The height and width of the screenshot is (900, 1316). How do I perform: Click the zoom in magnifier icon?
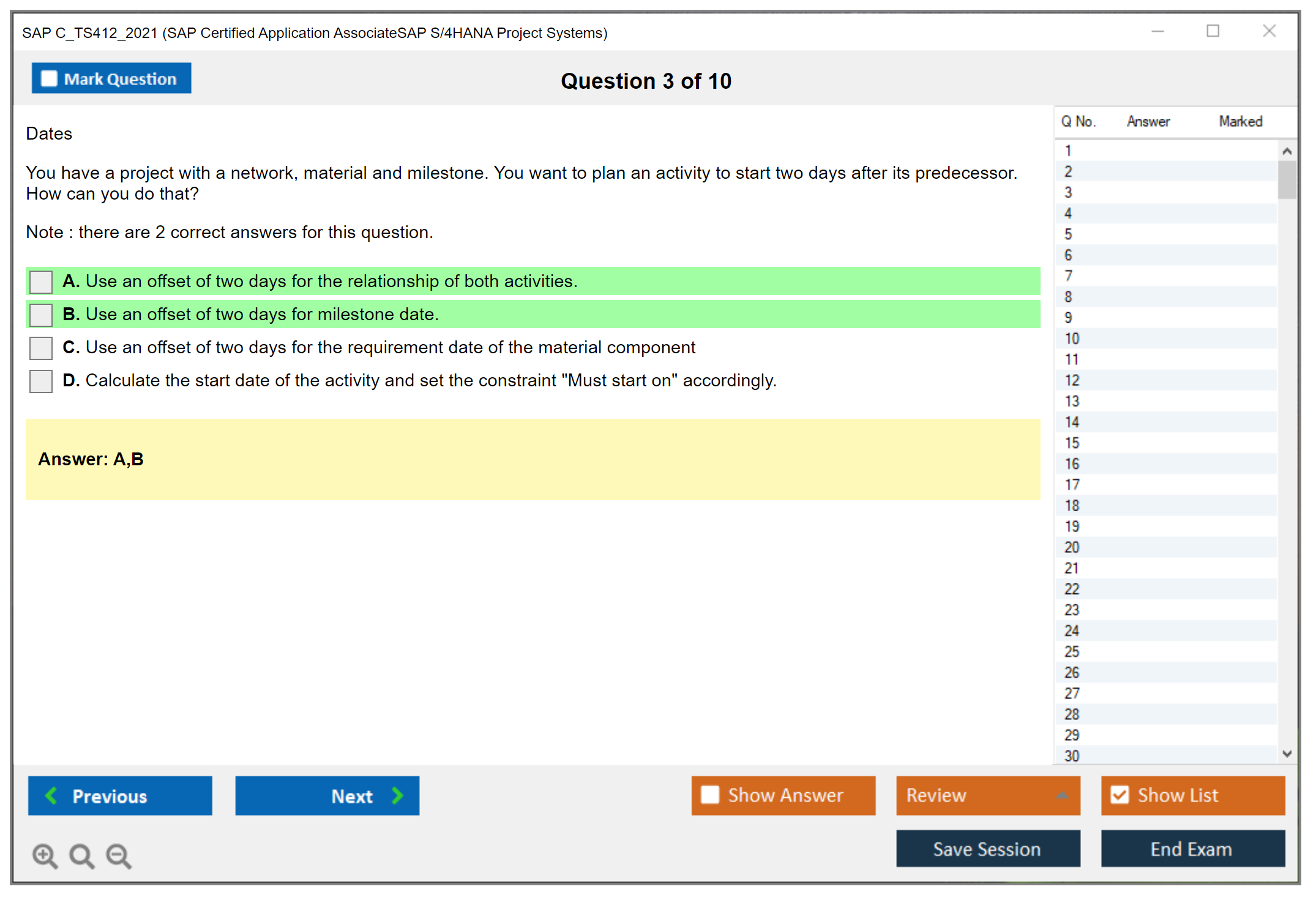click(x=45, y=855)
